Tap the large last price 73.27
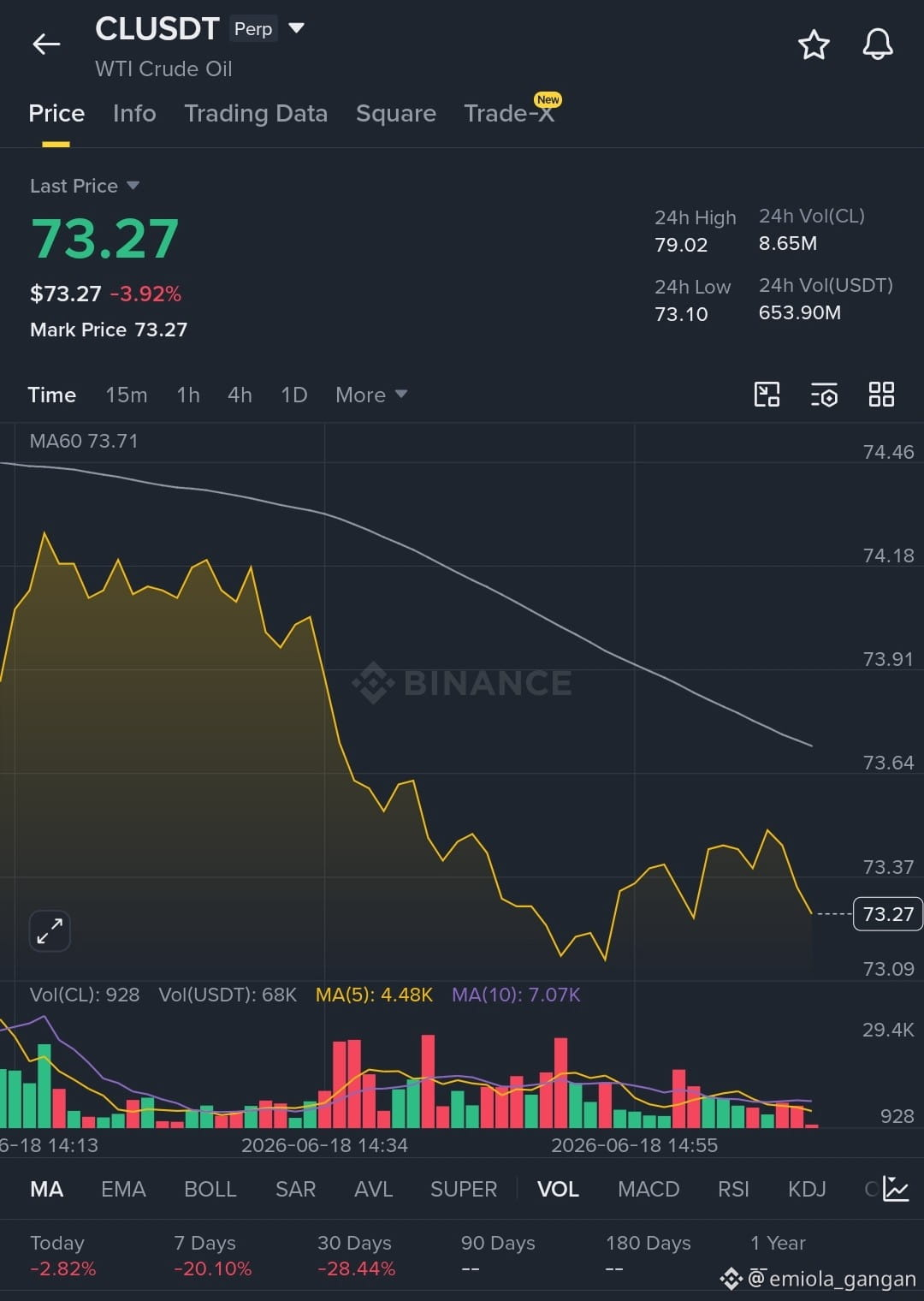Image resolution: width=924 pixels, height=1301 pixels. [105, 238]
